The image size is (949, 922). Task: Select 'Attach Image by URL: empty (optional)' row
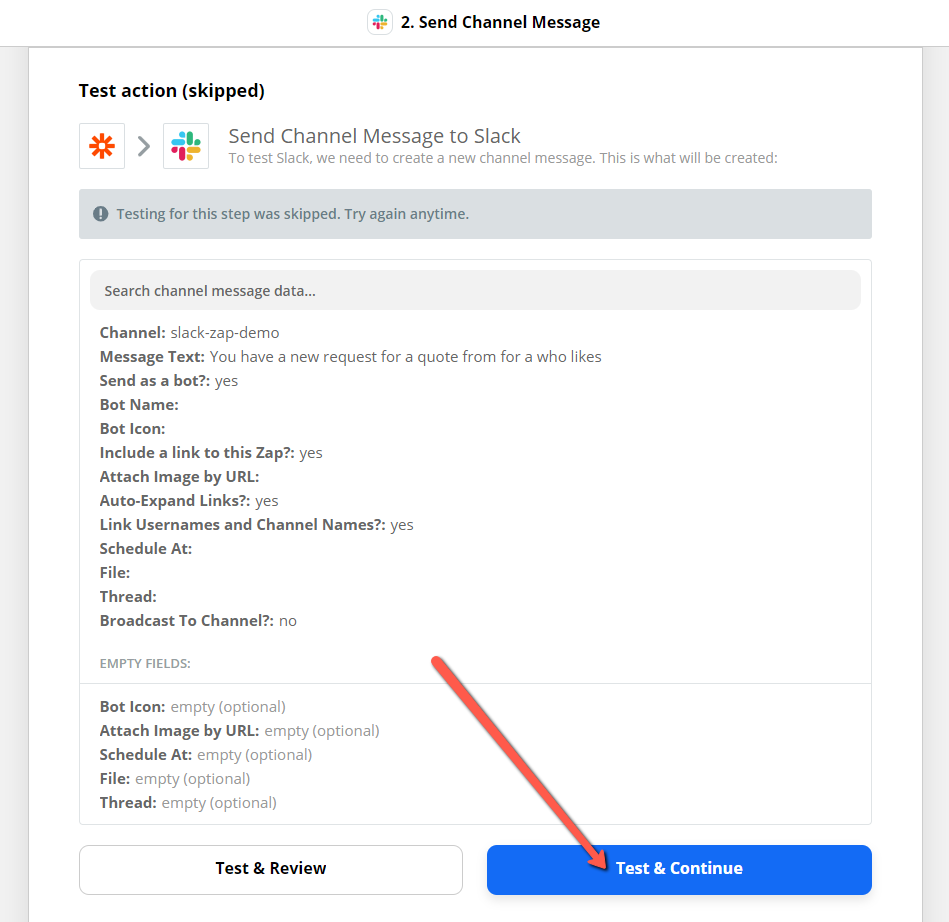pos(240,731)
